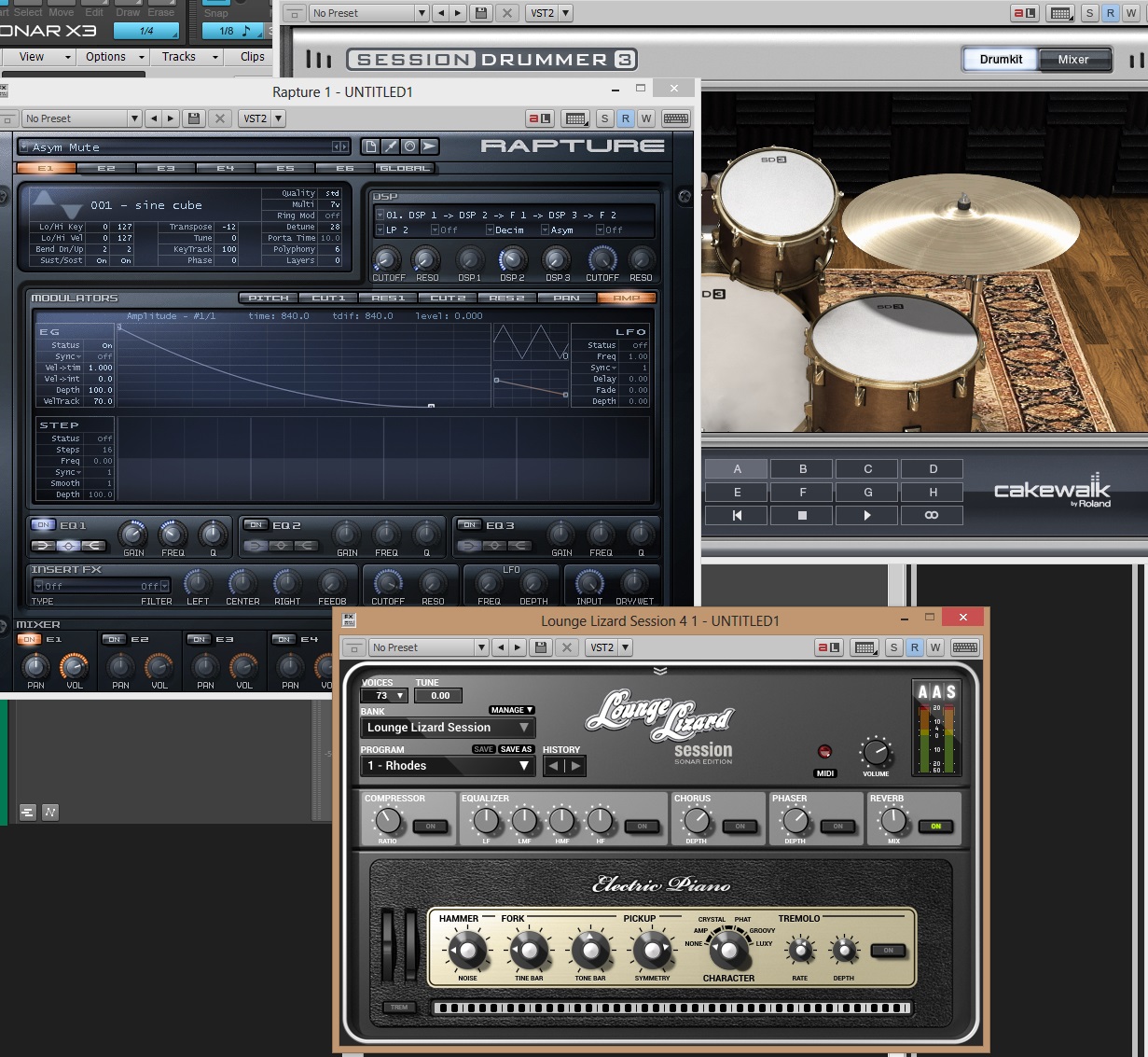Open the 1 - Rhodes program dropdown

[x=448, y=766]
